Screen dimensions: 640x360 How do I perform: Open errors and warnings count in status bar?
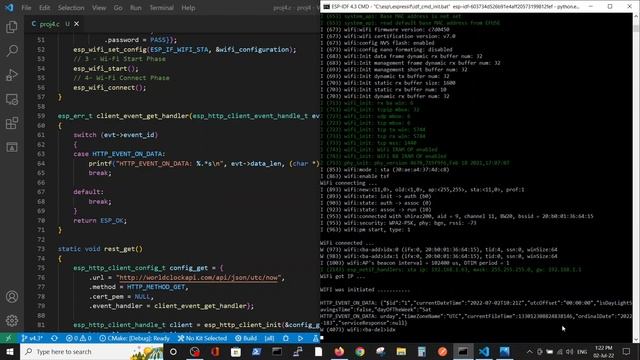pos(79,338)
